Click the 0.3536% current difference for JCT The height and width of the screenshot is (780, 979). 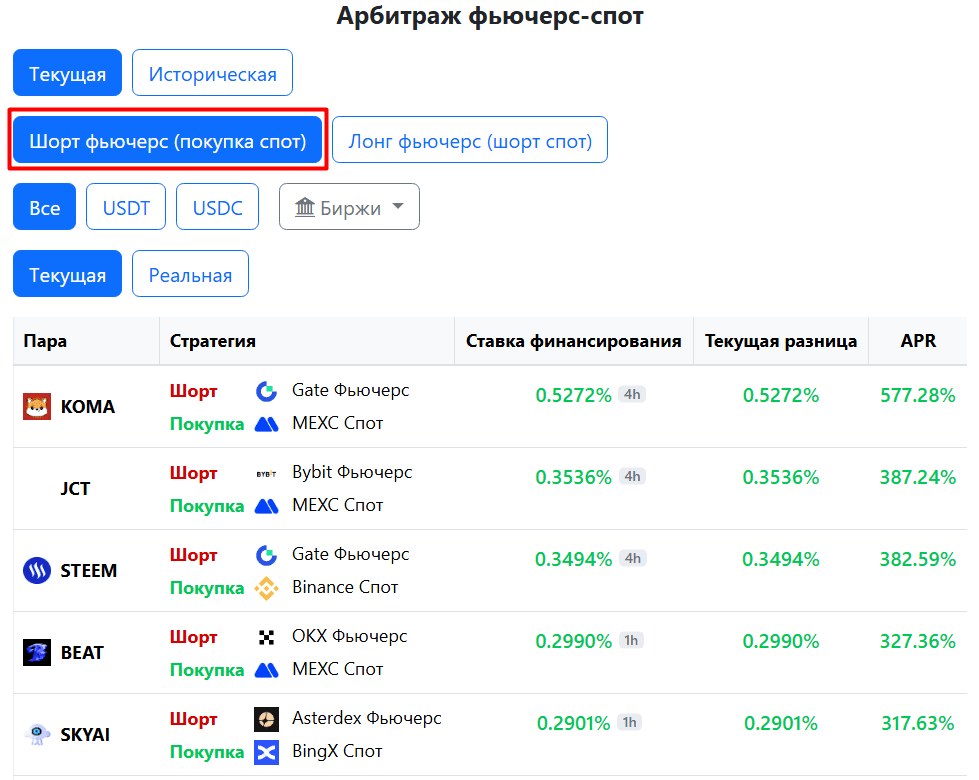781,477
